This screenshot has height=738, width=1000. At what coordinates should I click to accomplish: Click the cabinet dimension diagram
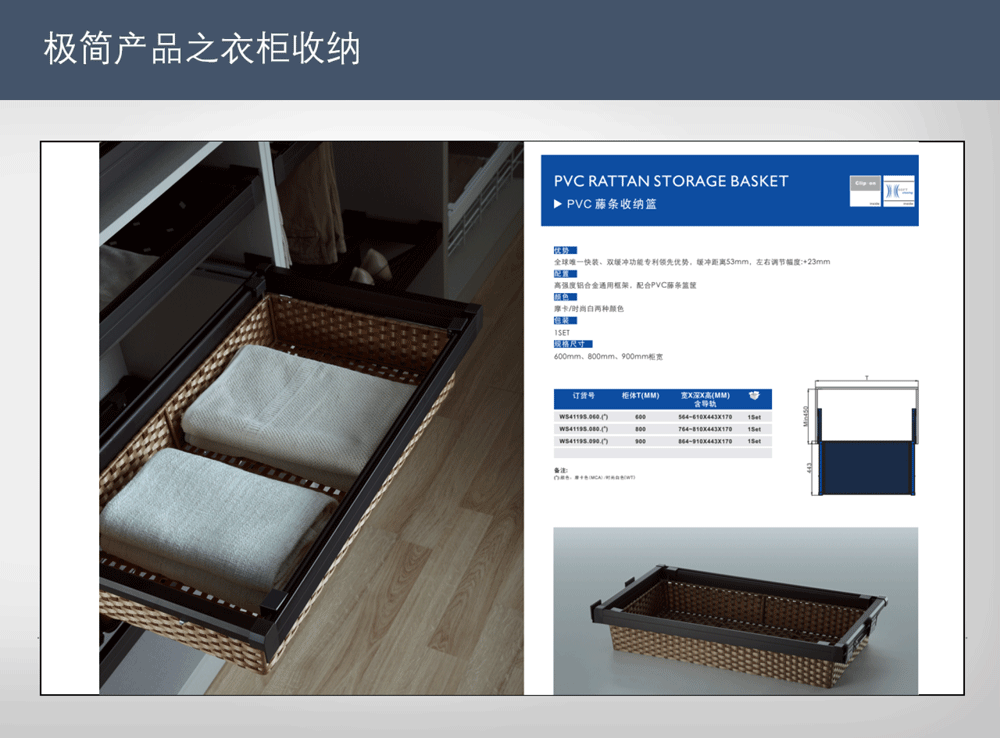pyautogui.click(x=865, y=437)
